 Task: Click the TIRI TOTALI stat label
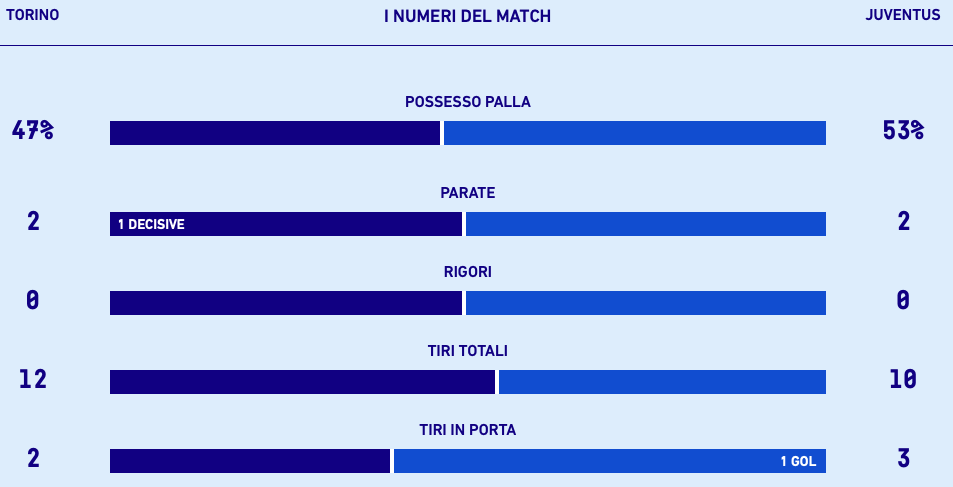coord(467,351)
